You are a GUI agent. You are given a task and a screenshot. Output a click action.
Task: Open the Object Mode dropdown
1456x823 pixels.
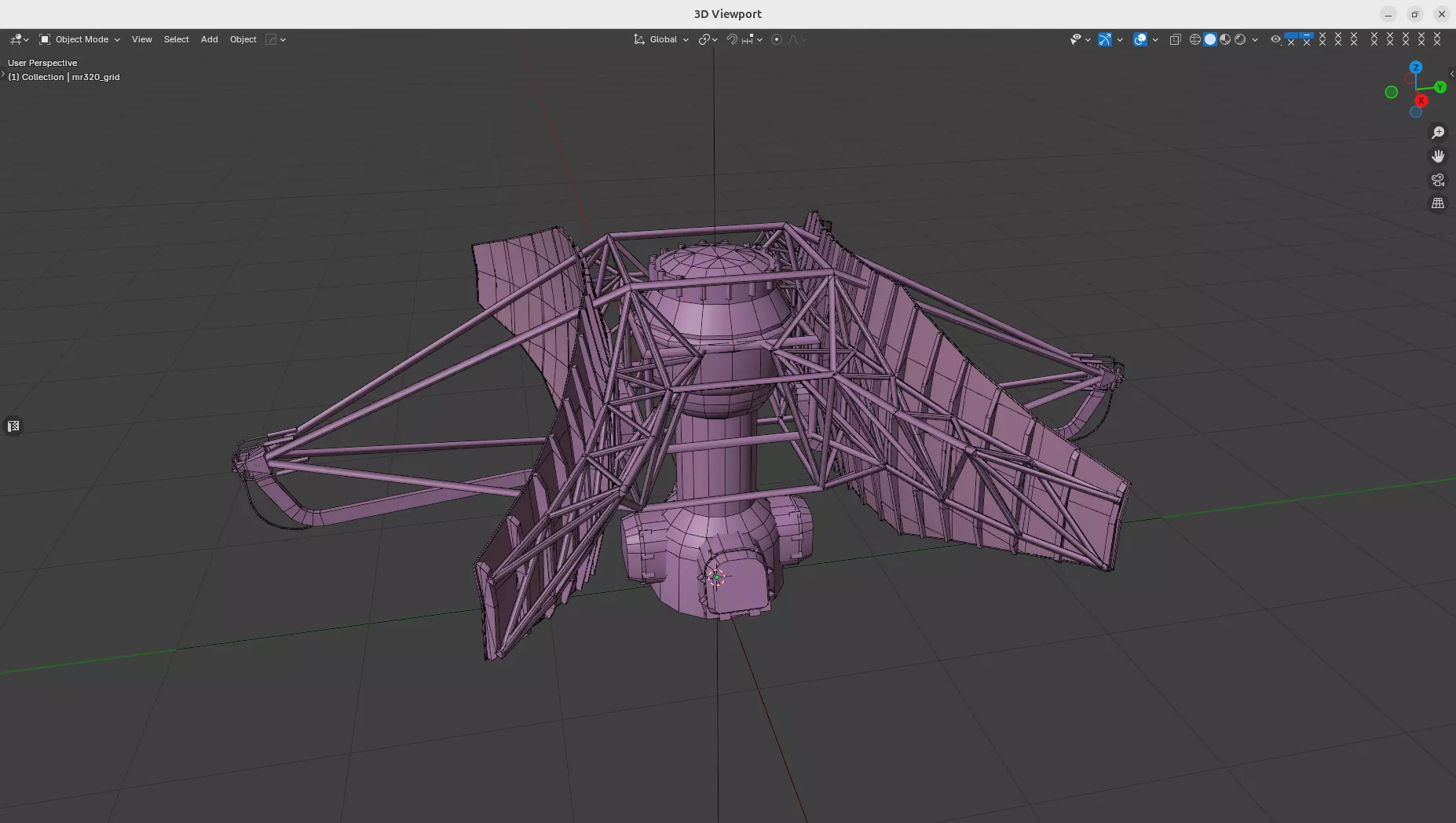pyautogui.click(x=79, y=39)
